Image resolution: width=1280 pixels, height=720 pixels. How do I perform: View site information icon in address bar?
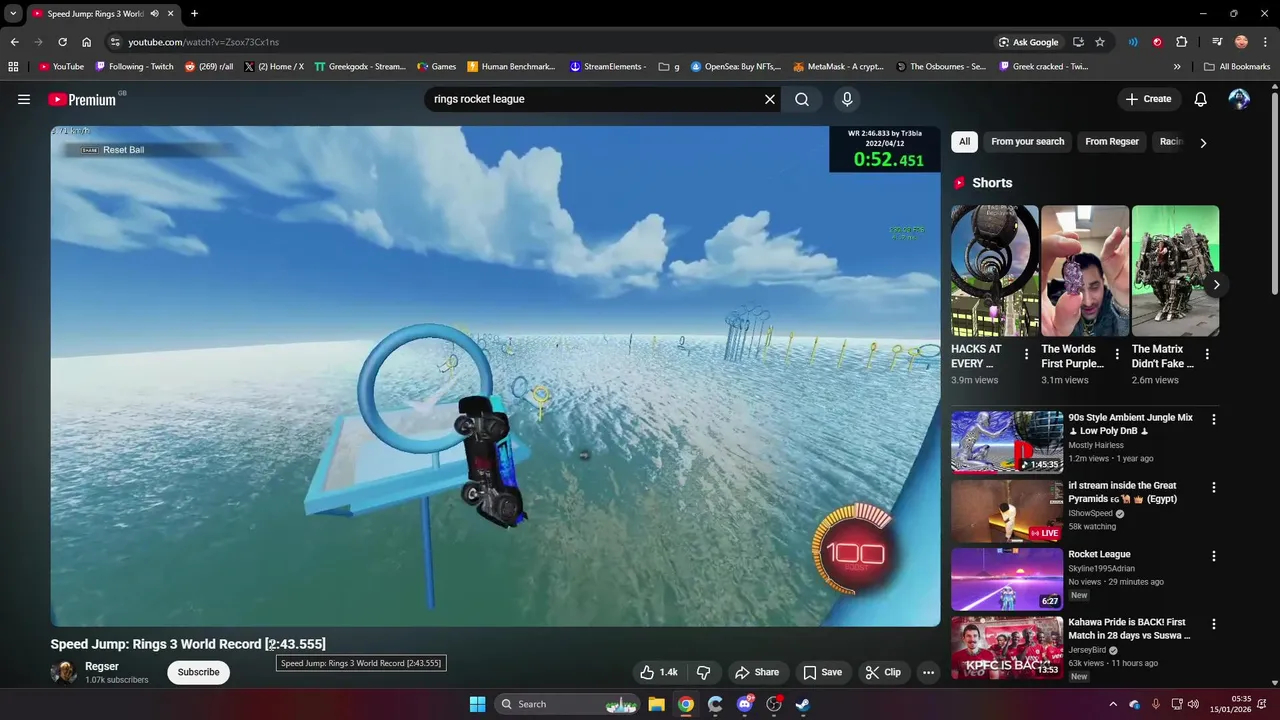[115, 42]
